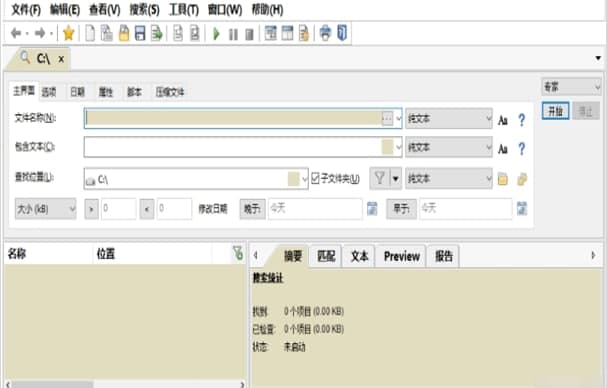Open the 专家 mode dropdown at top right
This screenshot has height=388, width=607.
571,86
